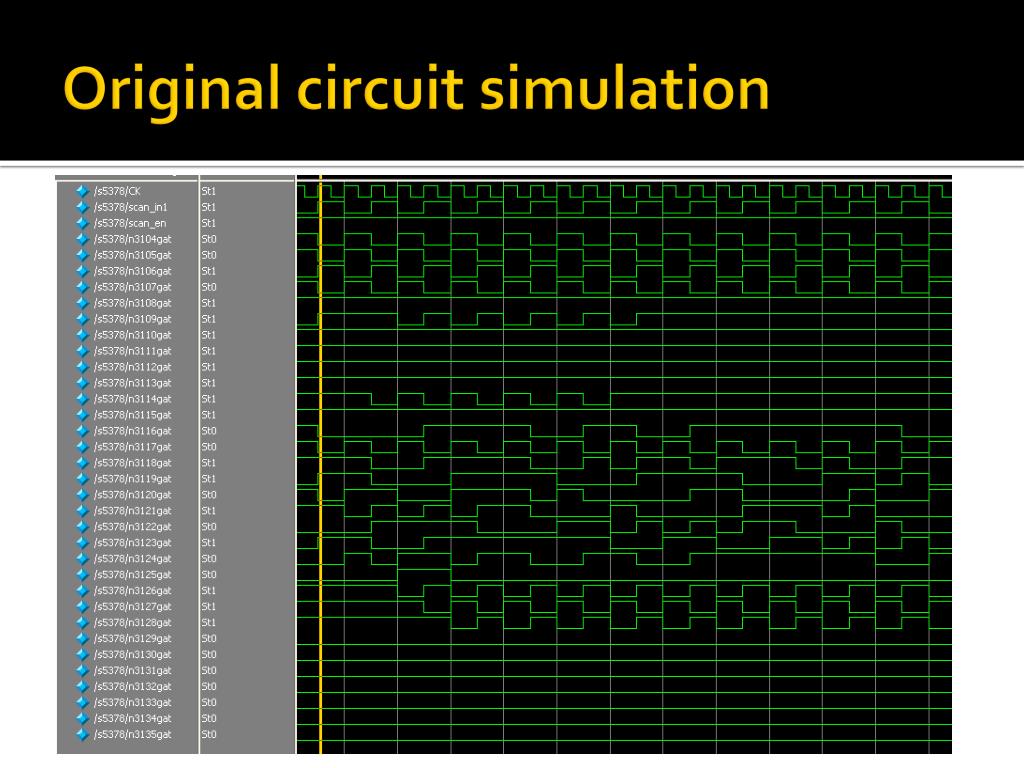Click the St1 value of n3128gat
This screenshot has width=1024, height=768.
[x=208, y=623]
